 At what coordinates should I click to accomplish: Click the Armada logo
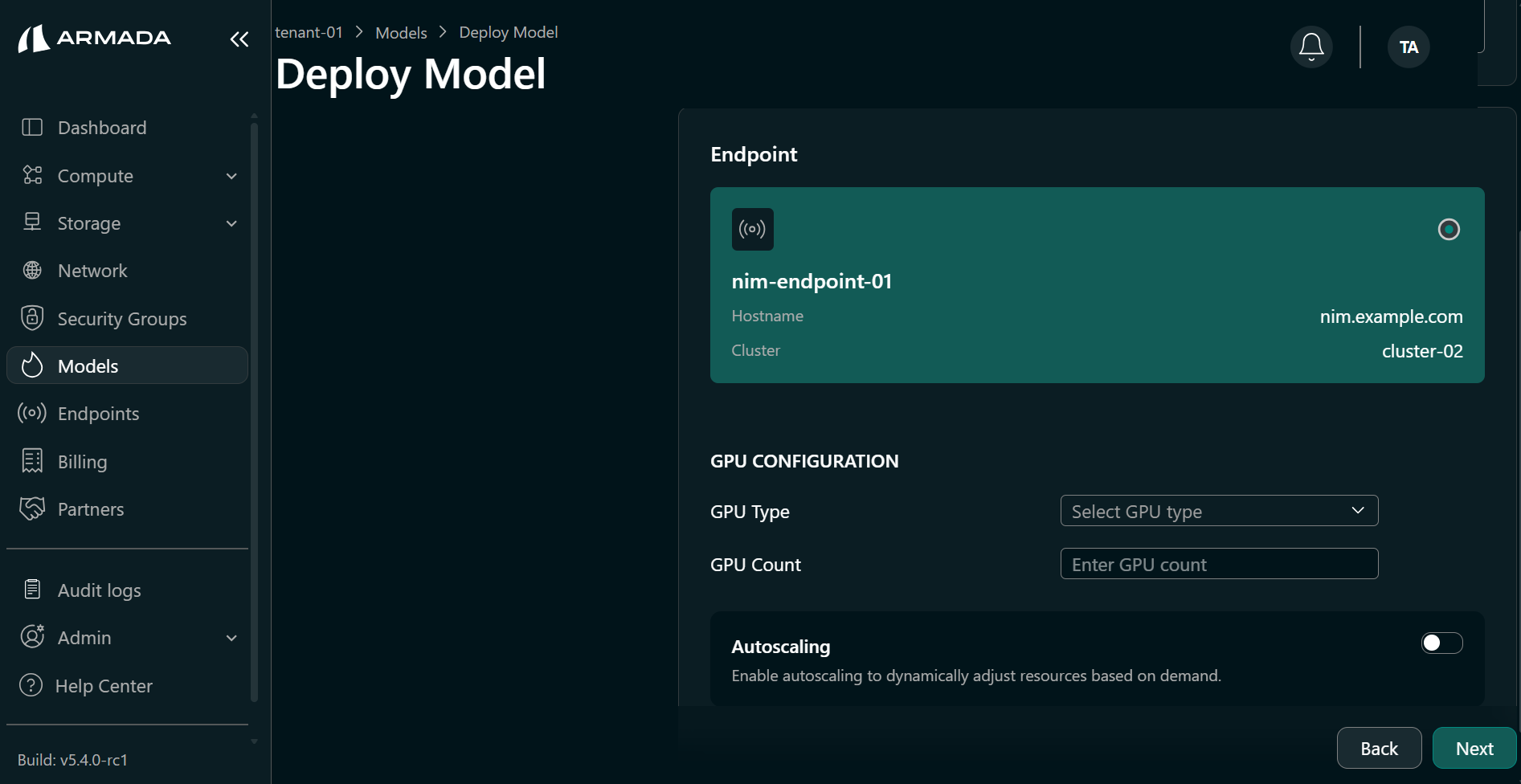click(95, 38)
